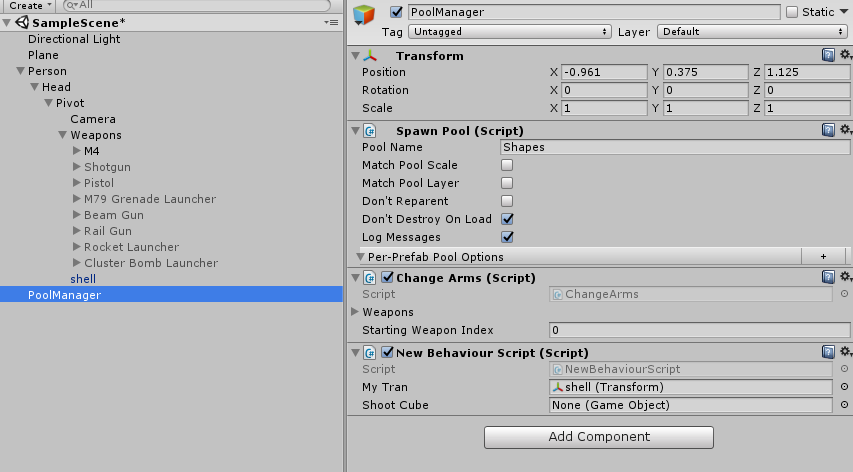Open New Behaviour Script gear menu
This screenshot has width=853, height=472.
pos(845,352)
